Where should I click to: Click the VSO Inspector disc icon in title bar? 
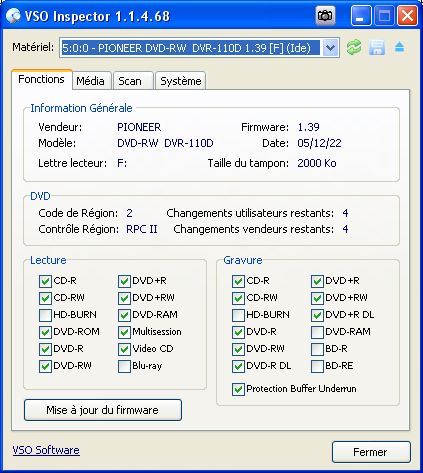tap(13, 16)
